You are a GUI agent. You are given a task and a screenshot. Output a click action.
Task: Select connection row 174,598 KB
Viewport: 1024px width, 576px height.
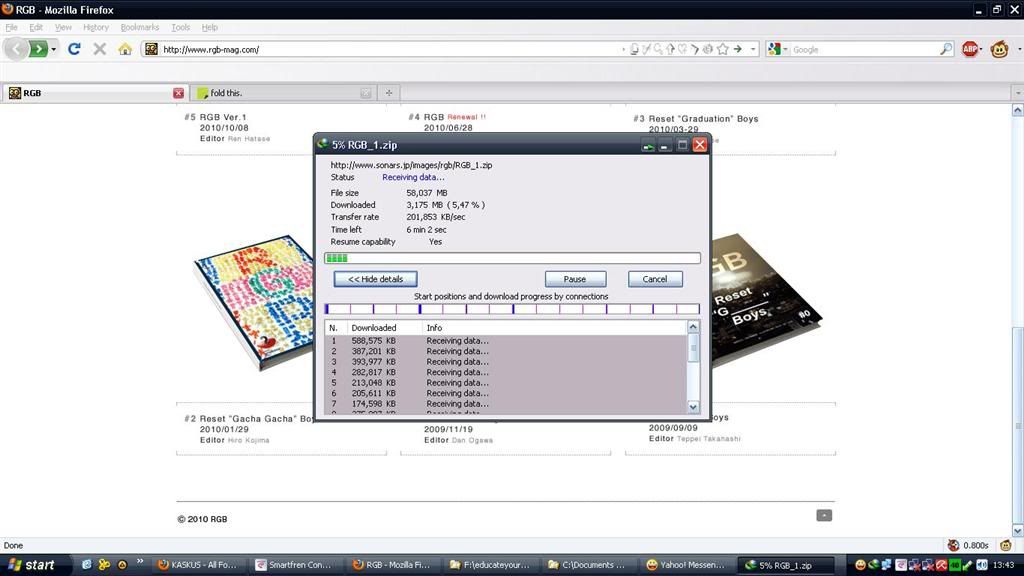click(505, 404)
